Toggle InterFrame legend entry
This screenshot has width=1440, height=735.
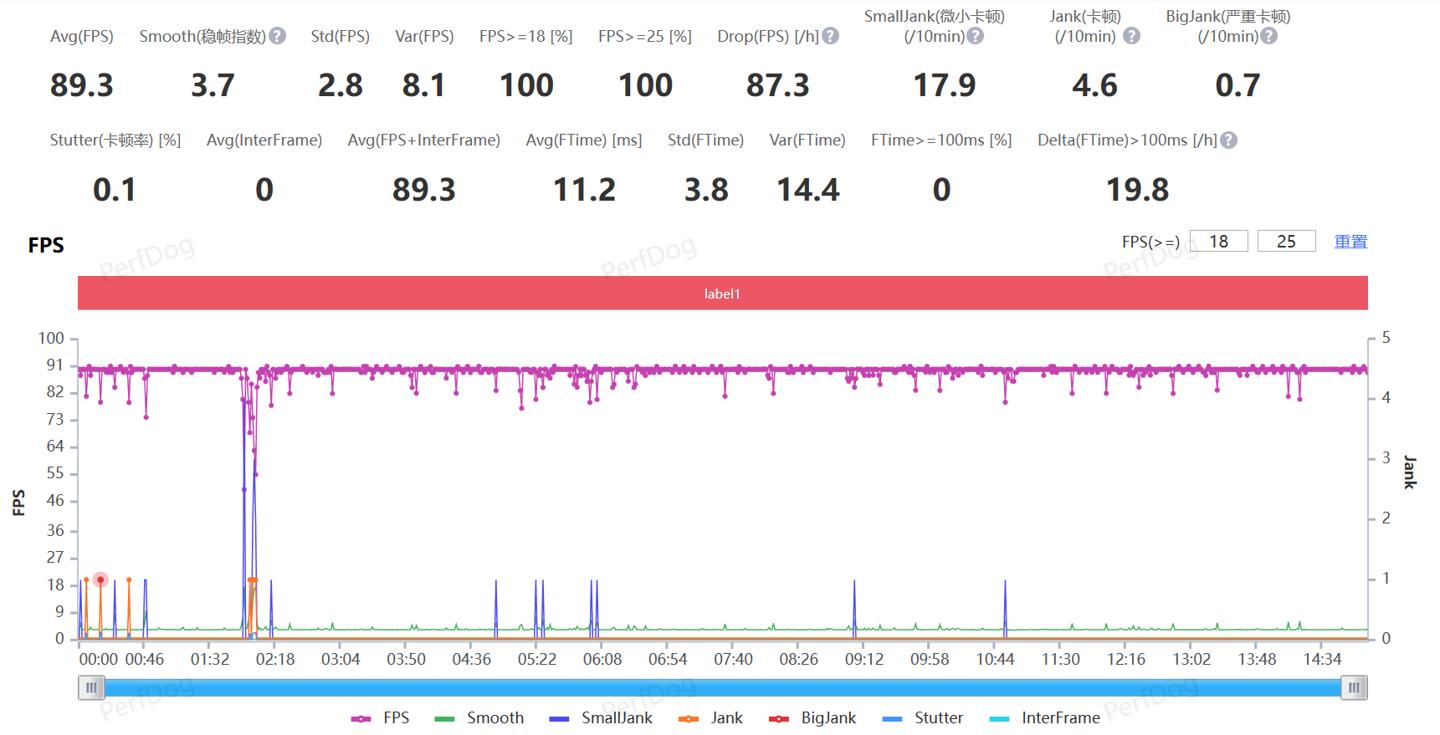(1046, 718)
